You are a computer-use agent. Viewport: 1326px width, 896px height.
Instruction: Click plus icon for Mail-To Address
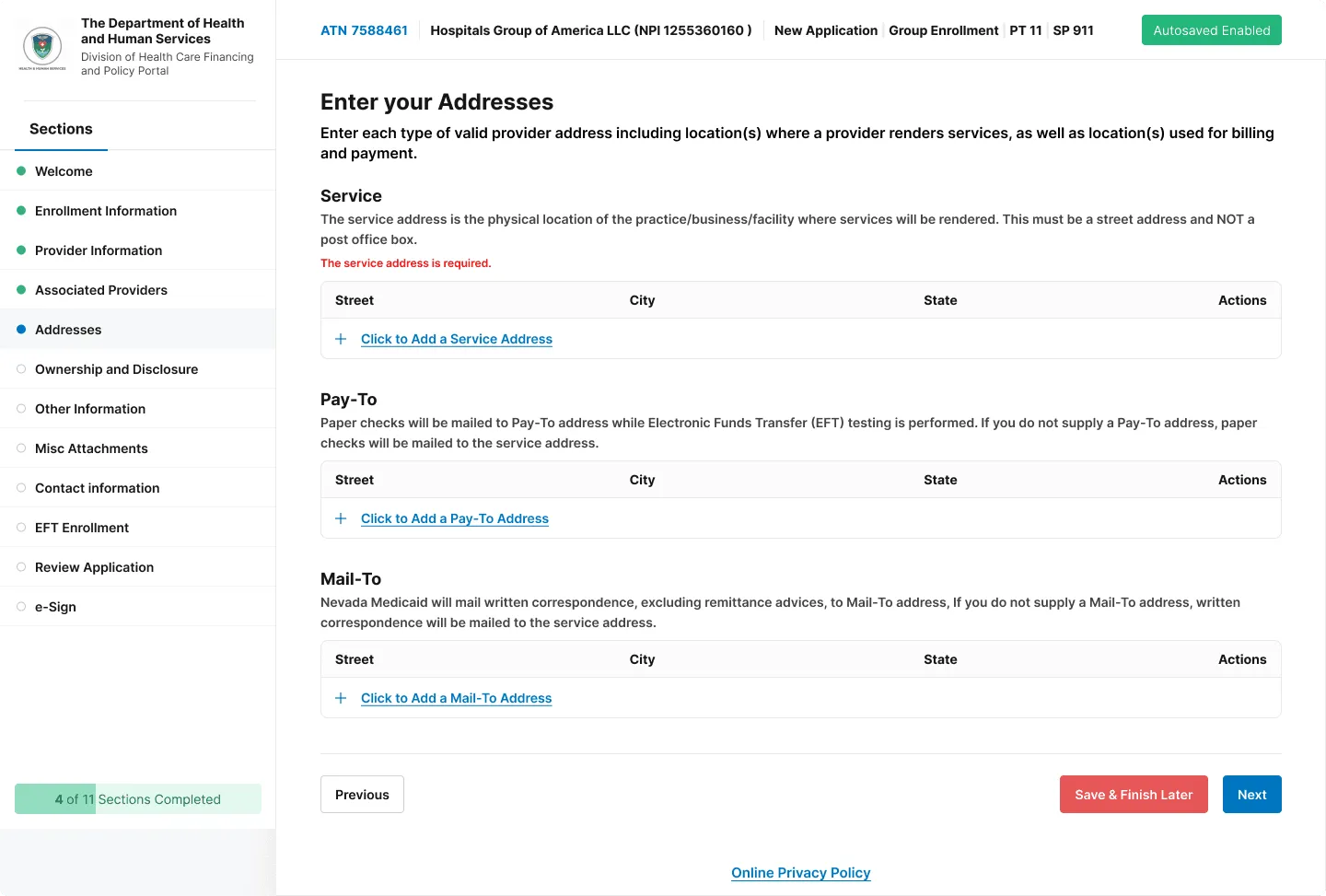point(341,698)
